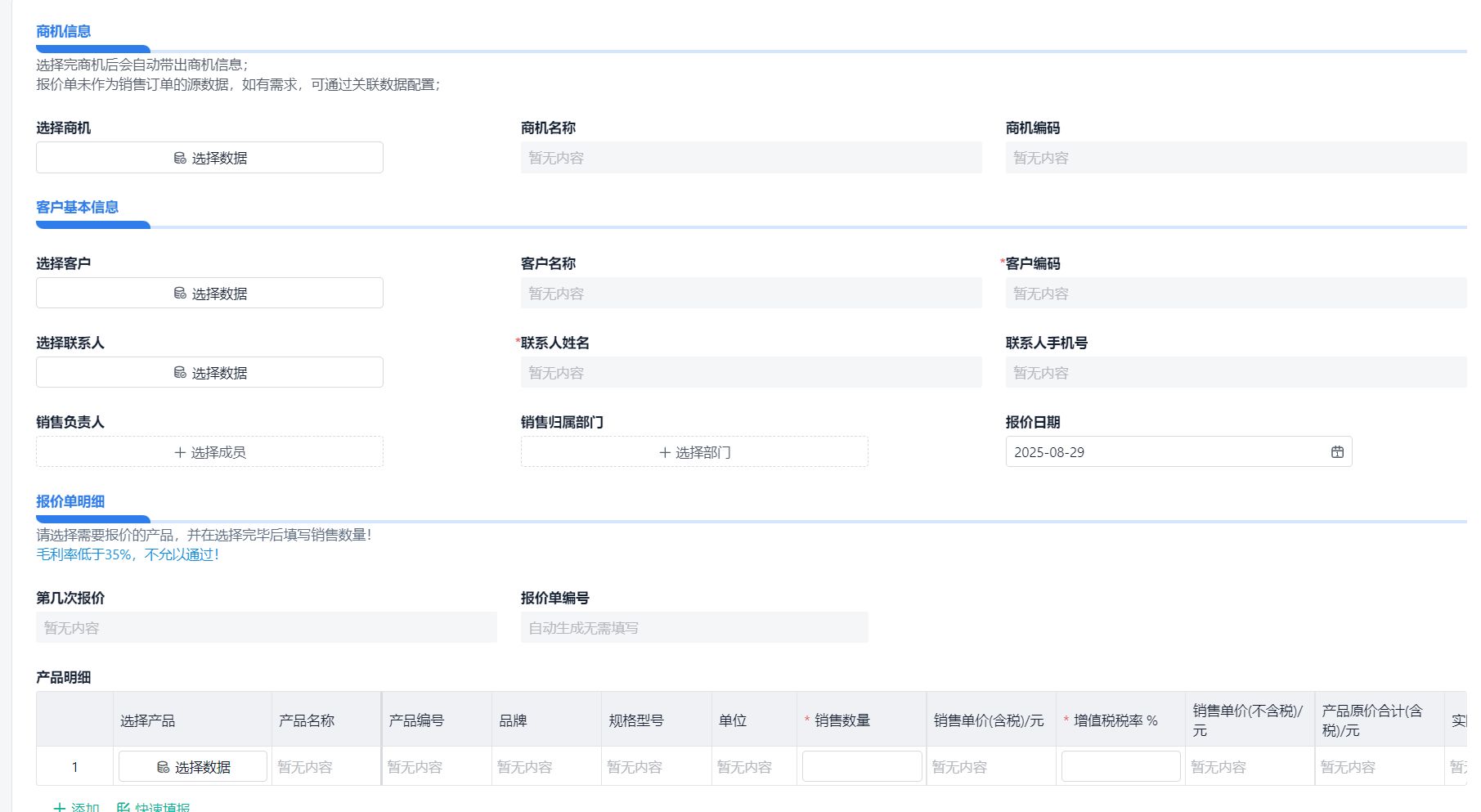Click row 1 规格型号 cell 暂无内容
Image resolution: width=1481 pixels, height=812 pixels.
coord(657,766)
